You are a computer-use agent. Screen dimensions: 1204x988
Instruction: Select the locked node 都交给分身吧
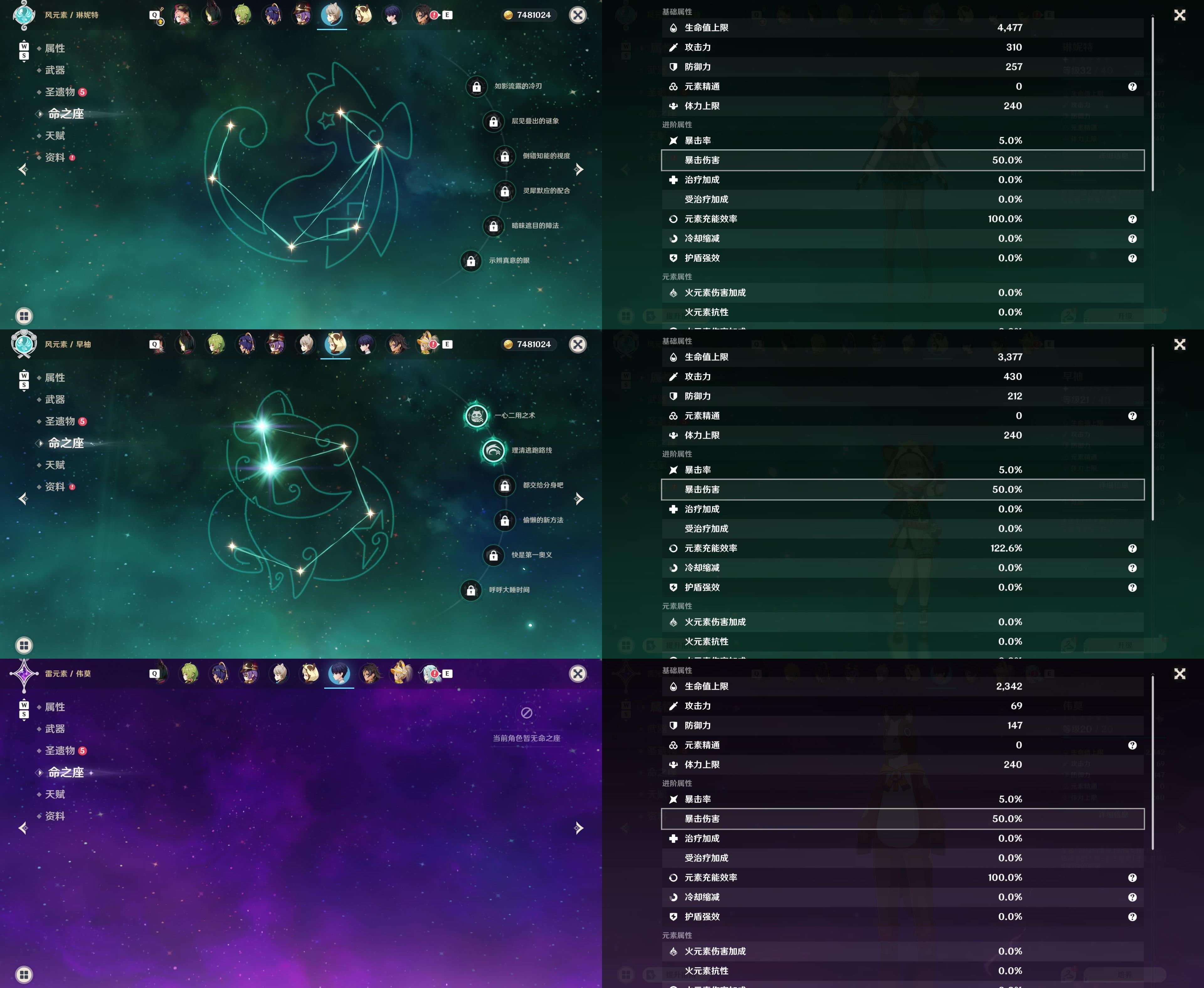[x=505, y=486]
